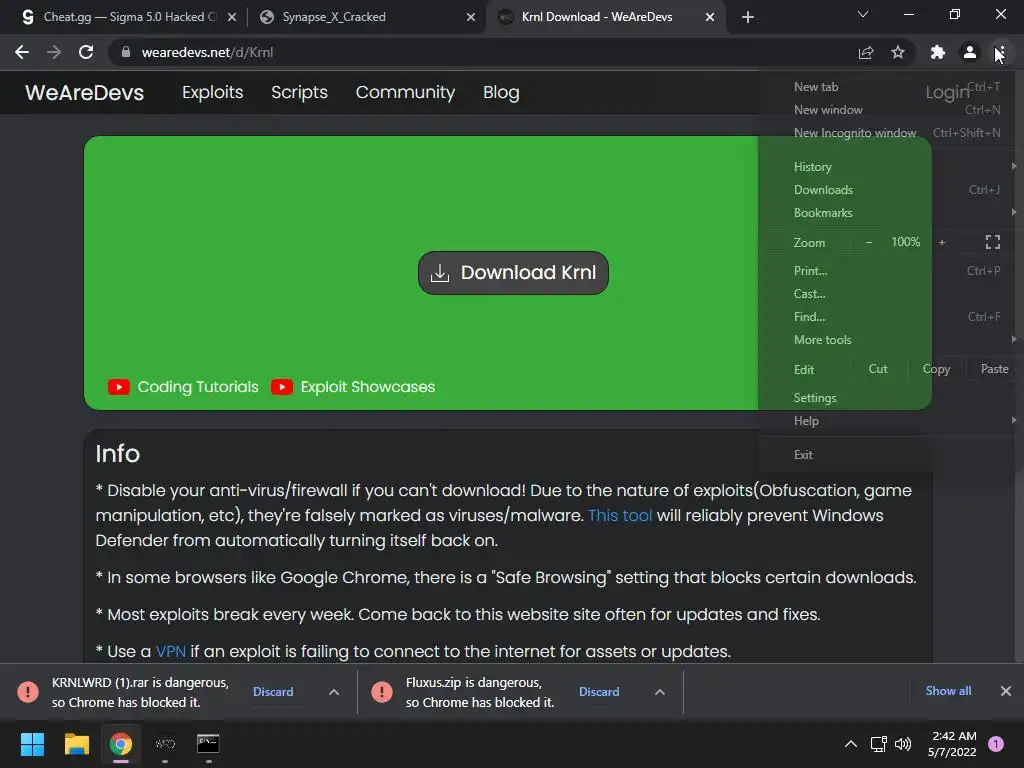
Task: Open the Exploits nav link
Action: tap(212, 92)
